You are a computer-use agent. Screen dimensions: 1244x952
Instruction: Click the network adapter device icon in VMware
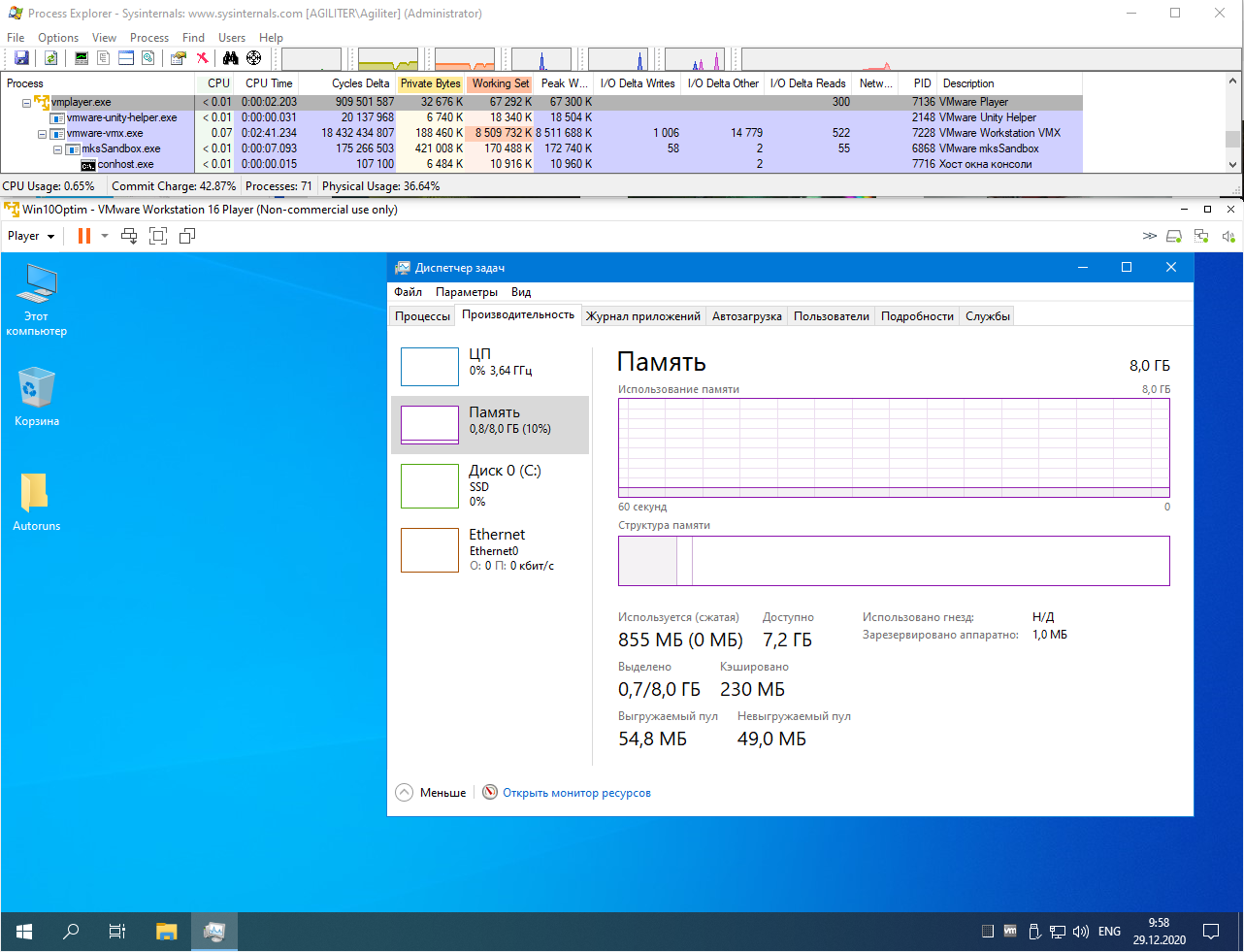coord(1201,236)
